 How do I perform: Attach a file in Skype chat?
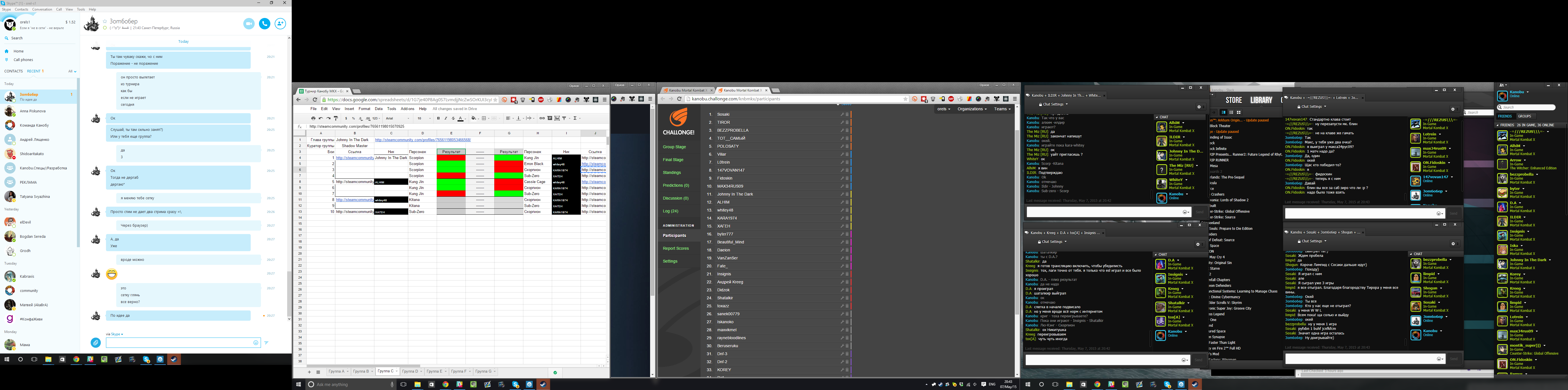[x=95, y=343]
